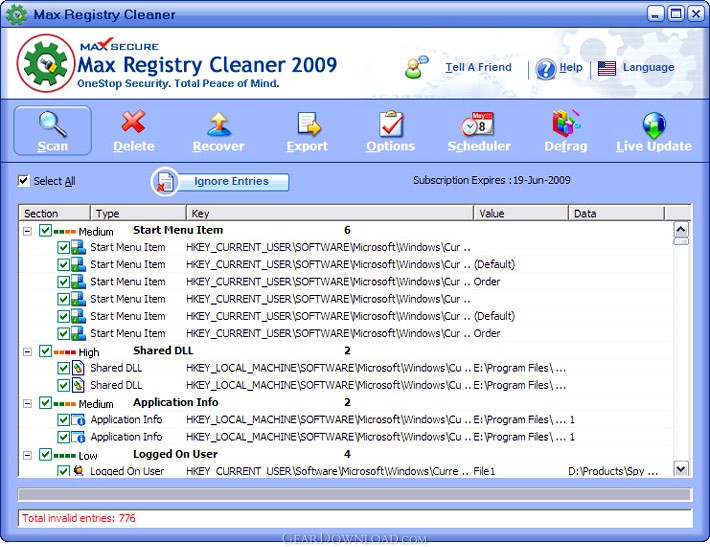710x547 pixels.
Task: Collapse the Logged On User group
Action: click(x=28, y=455)
